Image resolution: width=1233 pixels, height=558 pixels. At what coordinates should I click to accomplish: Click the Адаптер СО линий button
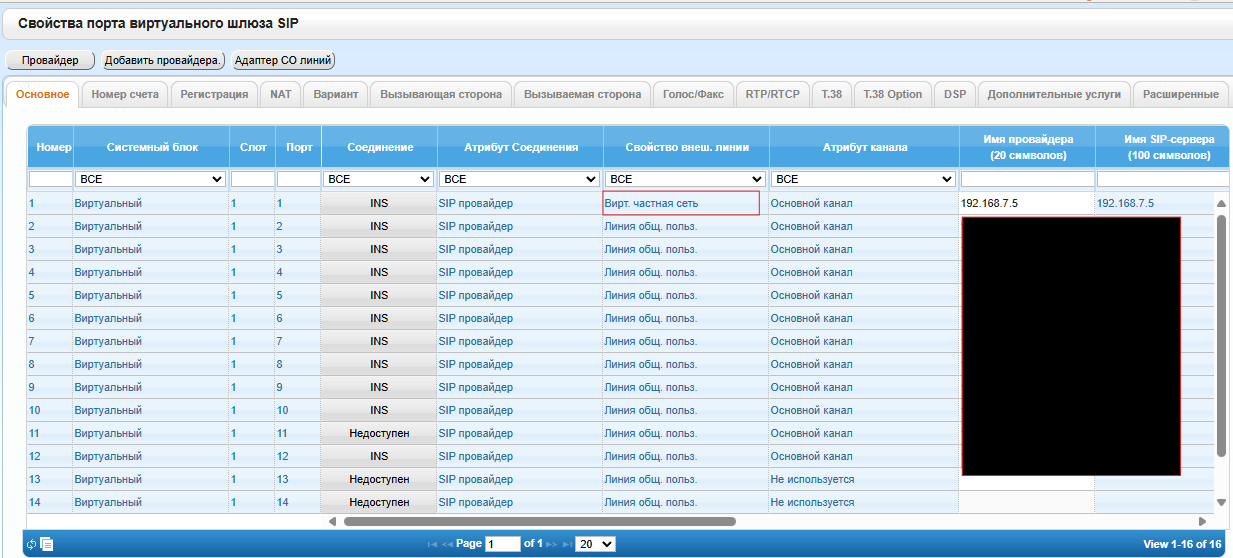[x=283, y=60]
